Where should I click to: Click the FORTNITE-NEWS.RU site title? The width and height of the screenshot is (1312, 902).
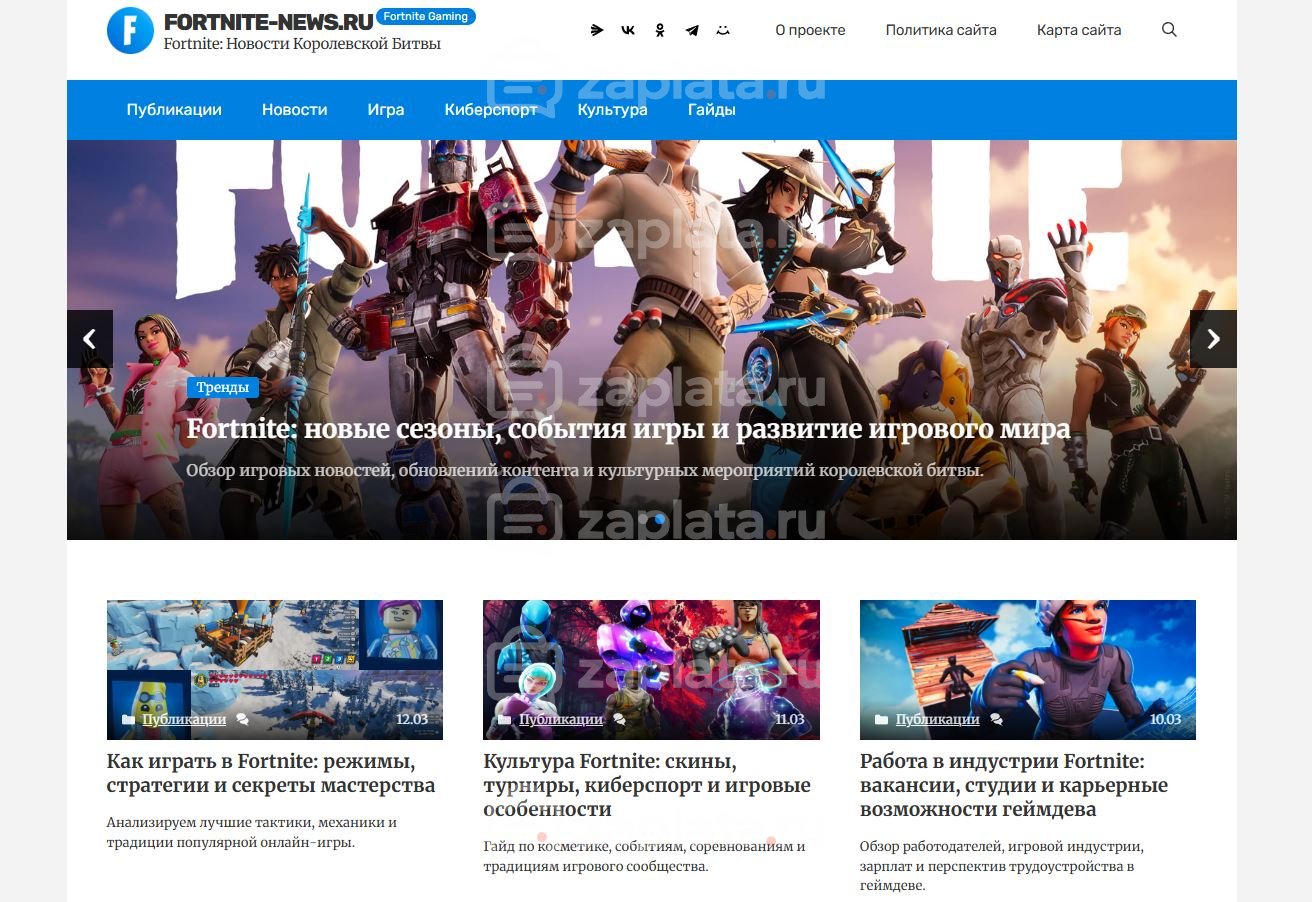point(268,21)
